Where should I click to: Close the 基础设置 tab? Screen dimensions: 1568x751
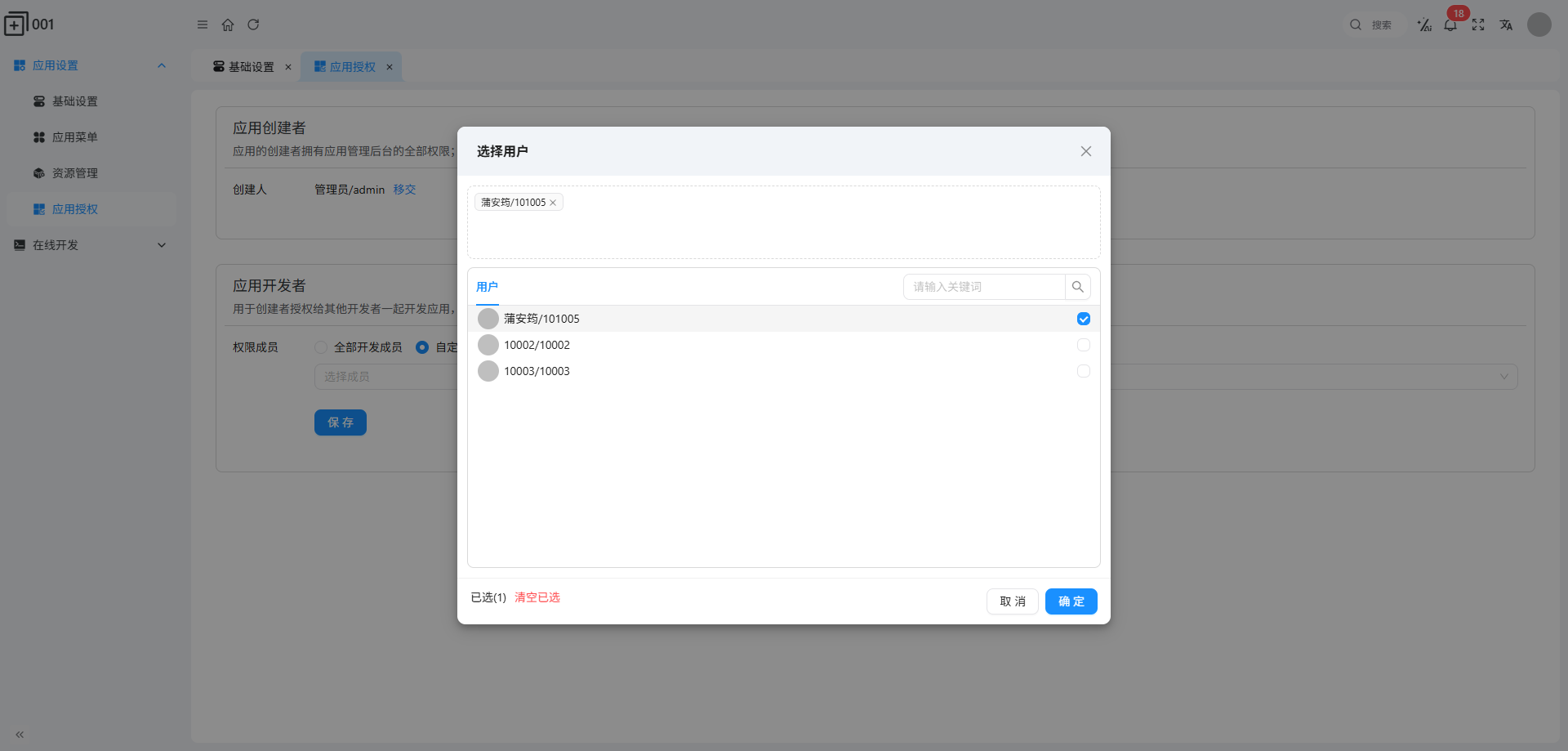pos(288,67)
